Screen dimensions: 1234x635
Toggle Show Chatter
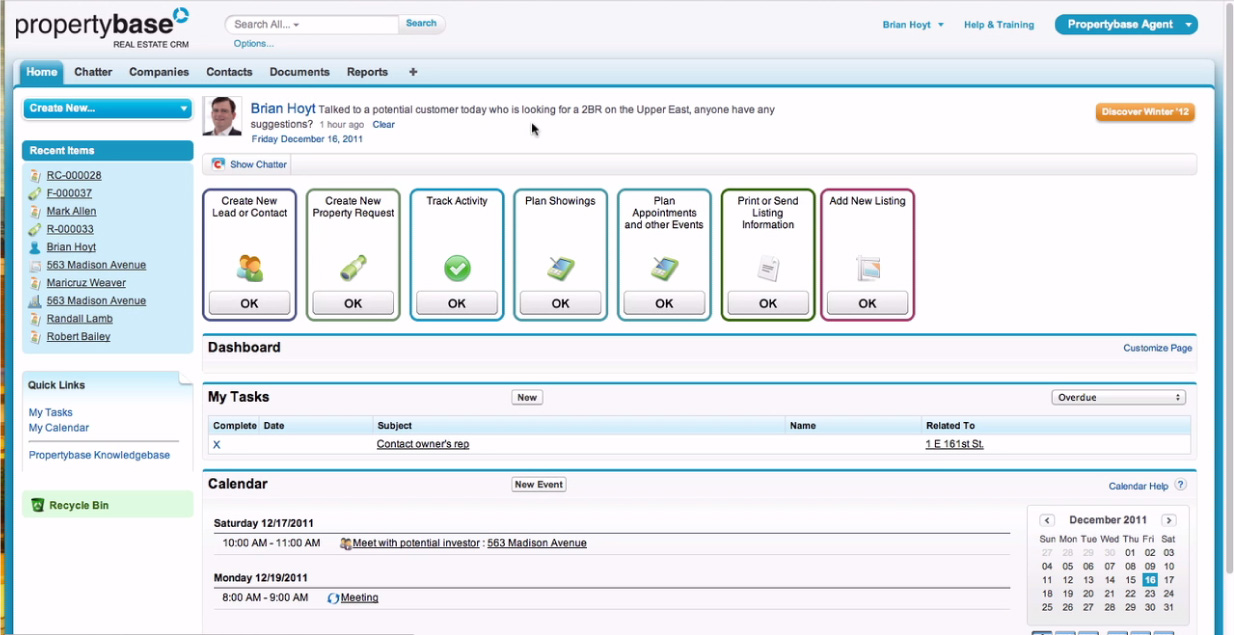click(258, 164)
